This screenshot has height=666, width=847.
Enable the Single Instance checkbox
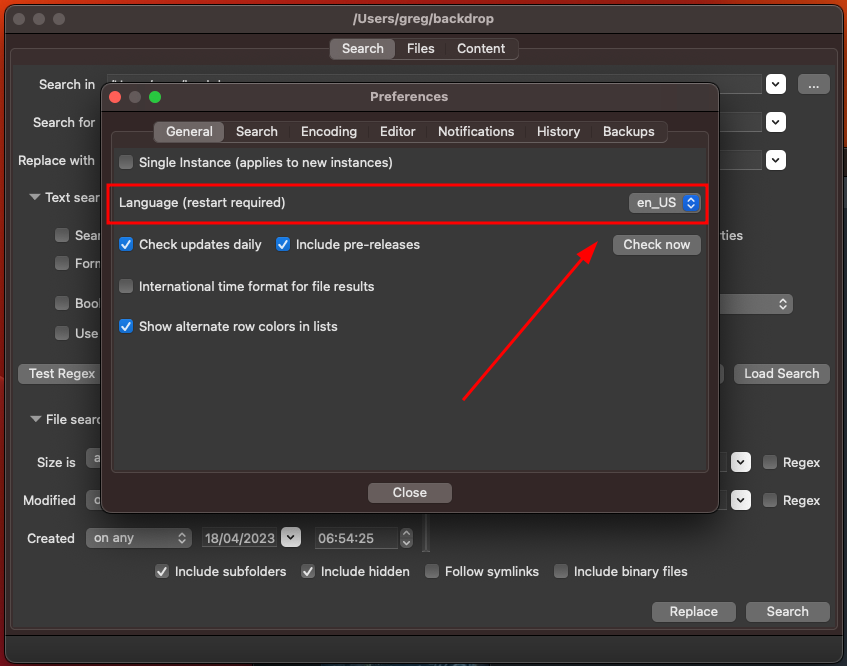126,162
